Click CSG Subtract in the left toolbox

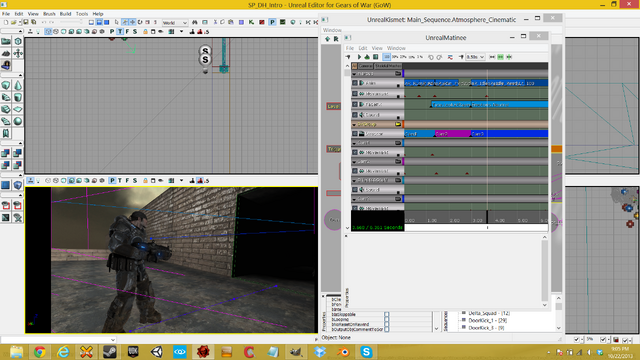pos(18,153)
